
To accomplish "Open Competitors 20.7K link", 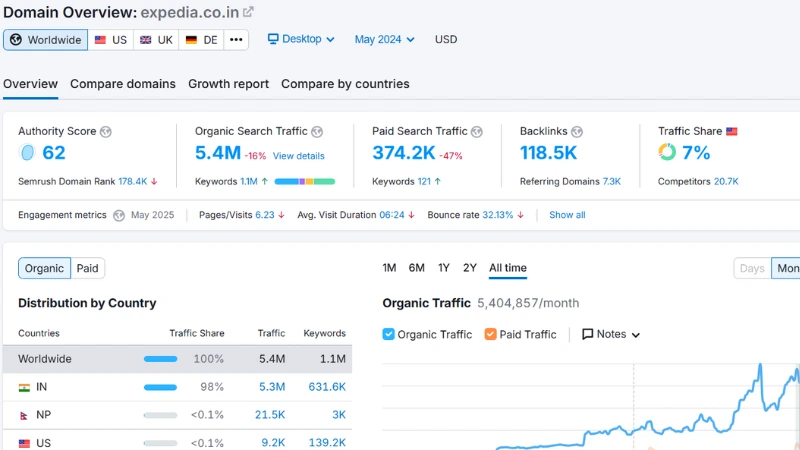I will [x=726, y=182].
